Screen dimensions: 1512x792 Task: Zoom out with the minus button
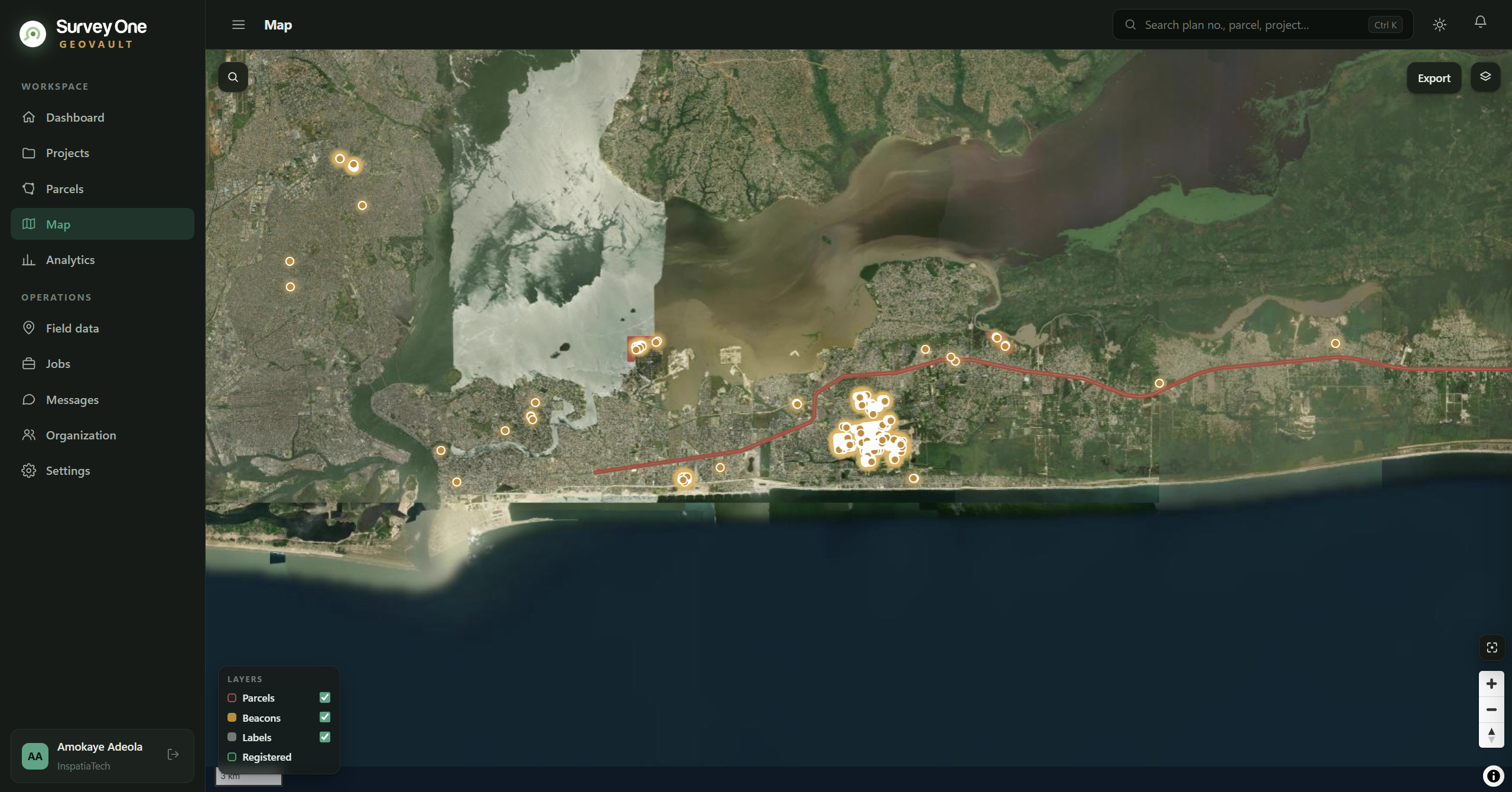[1491, 709]
